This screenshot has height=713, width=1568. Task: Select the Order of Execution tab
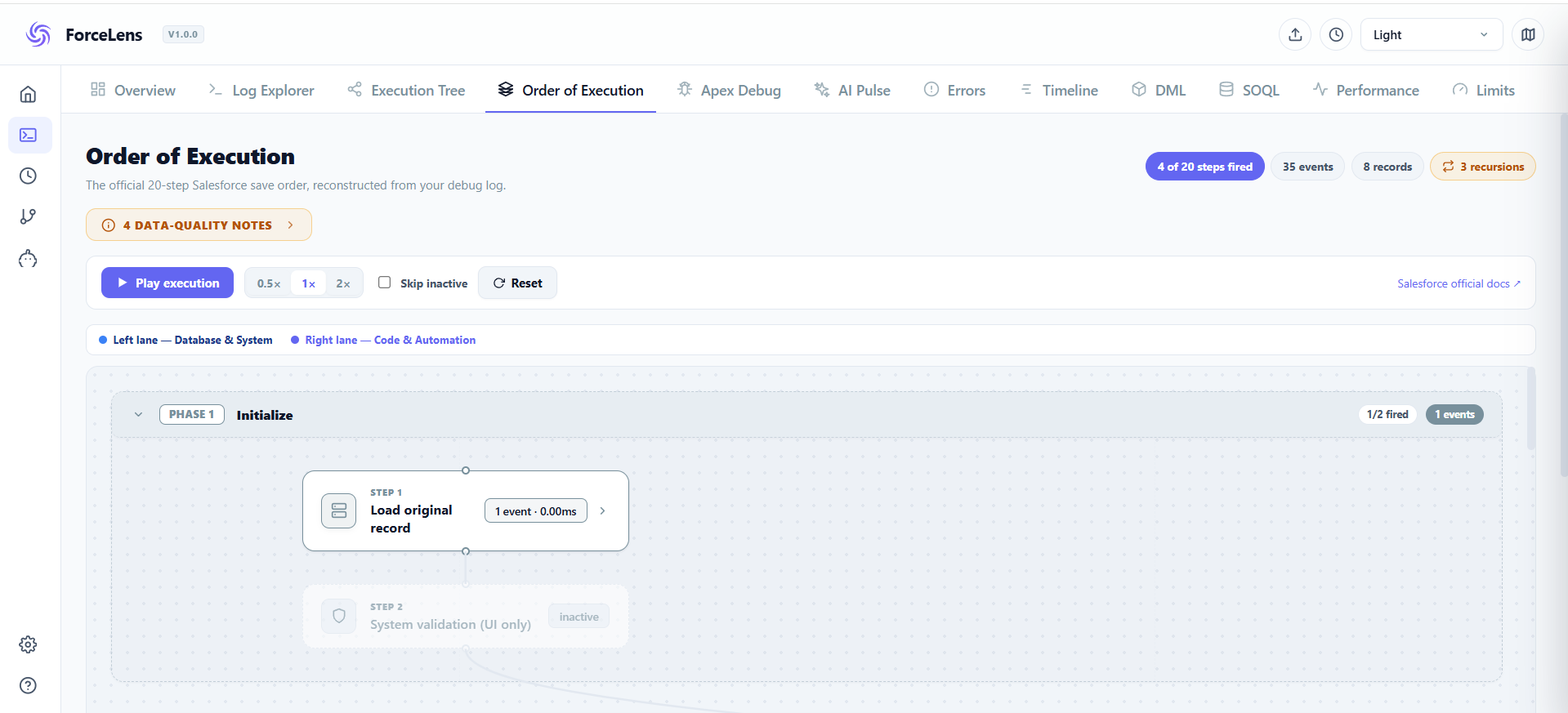click(570, 90)
